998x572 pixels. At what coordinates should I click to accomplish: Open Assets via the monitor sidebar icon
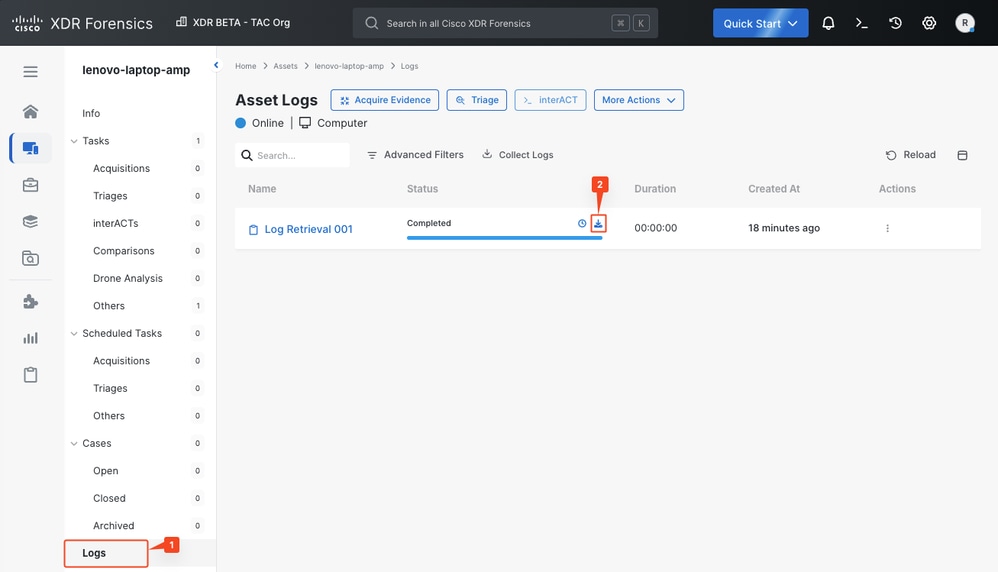click(x=30, y=148)
